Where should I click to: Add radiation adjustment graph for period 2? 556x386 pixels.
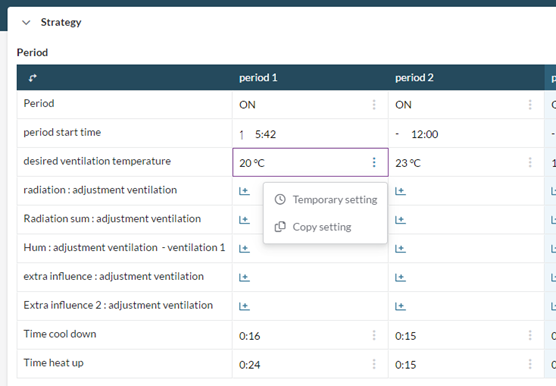(400, 191)
